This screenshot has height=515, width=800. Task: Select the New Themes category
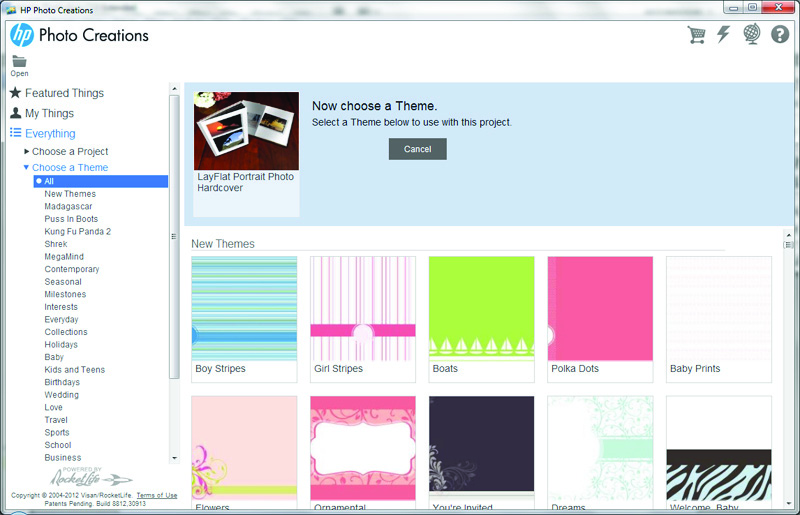pos(70,194)
